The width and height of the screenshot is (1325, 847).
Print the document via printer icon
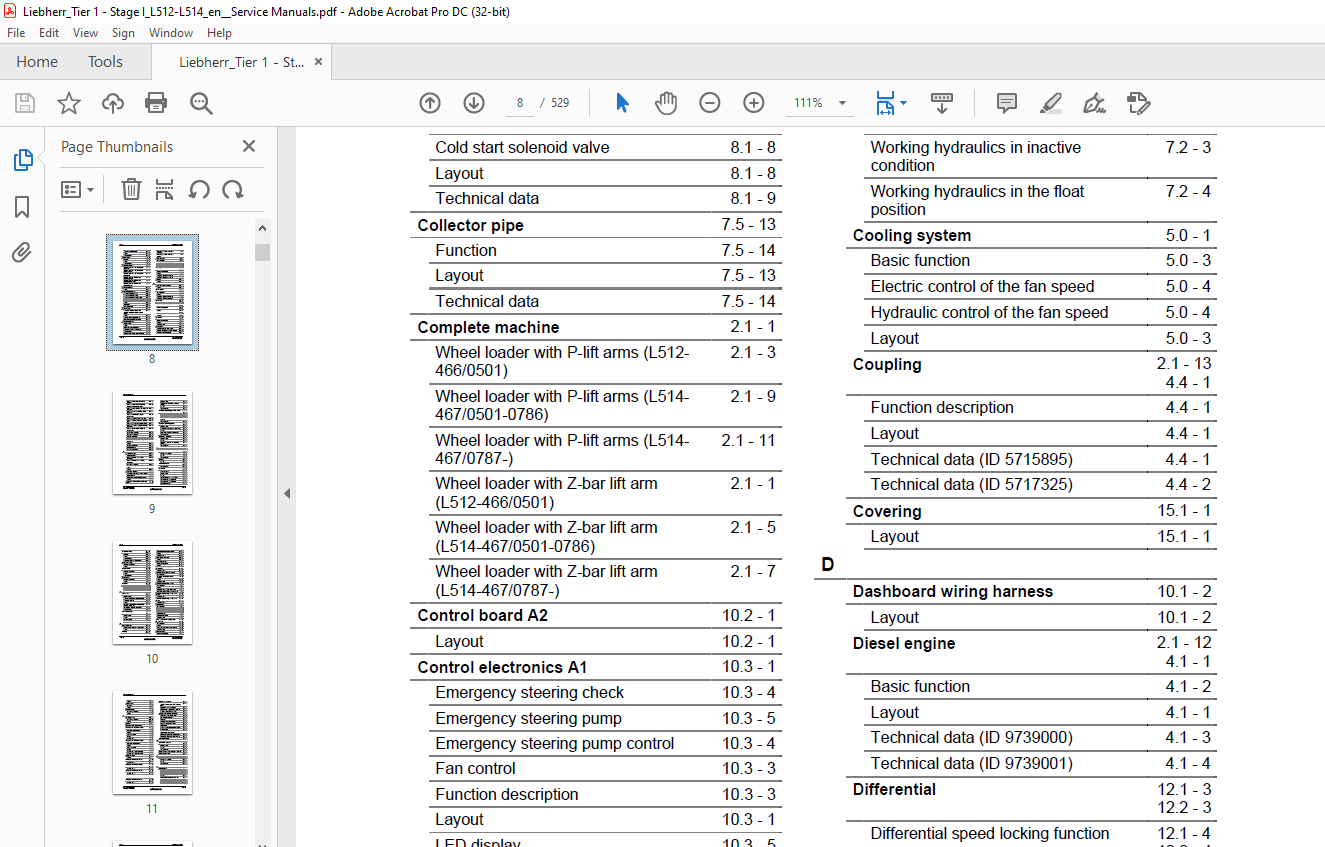[156, 103]
